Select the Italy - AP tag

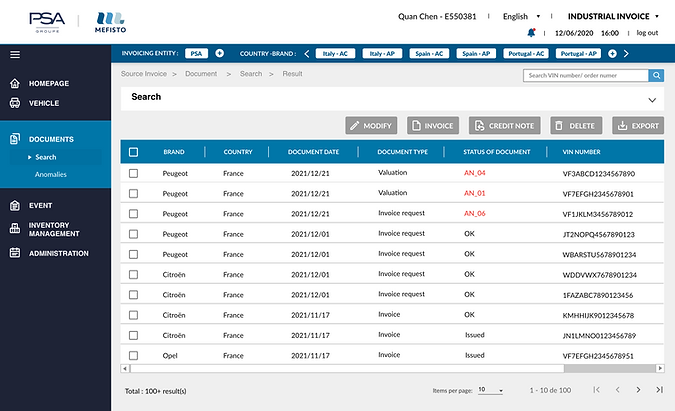tap(382, 53)
